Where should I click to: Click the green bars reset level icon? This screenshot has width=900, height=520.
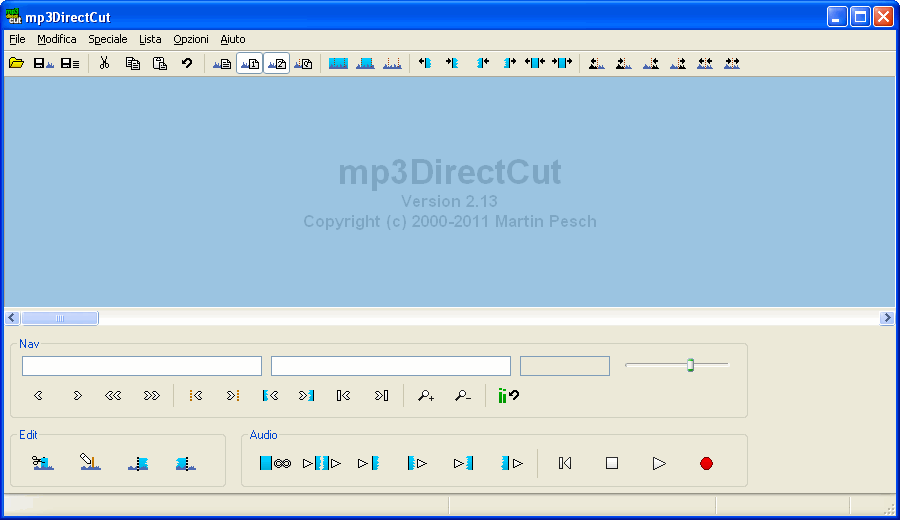click(509, 395)
